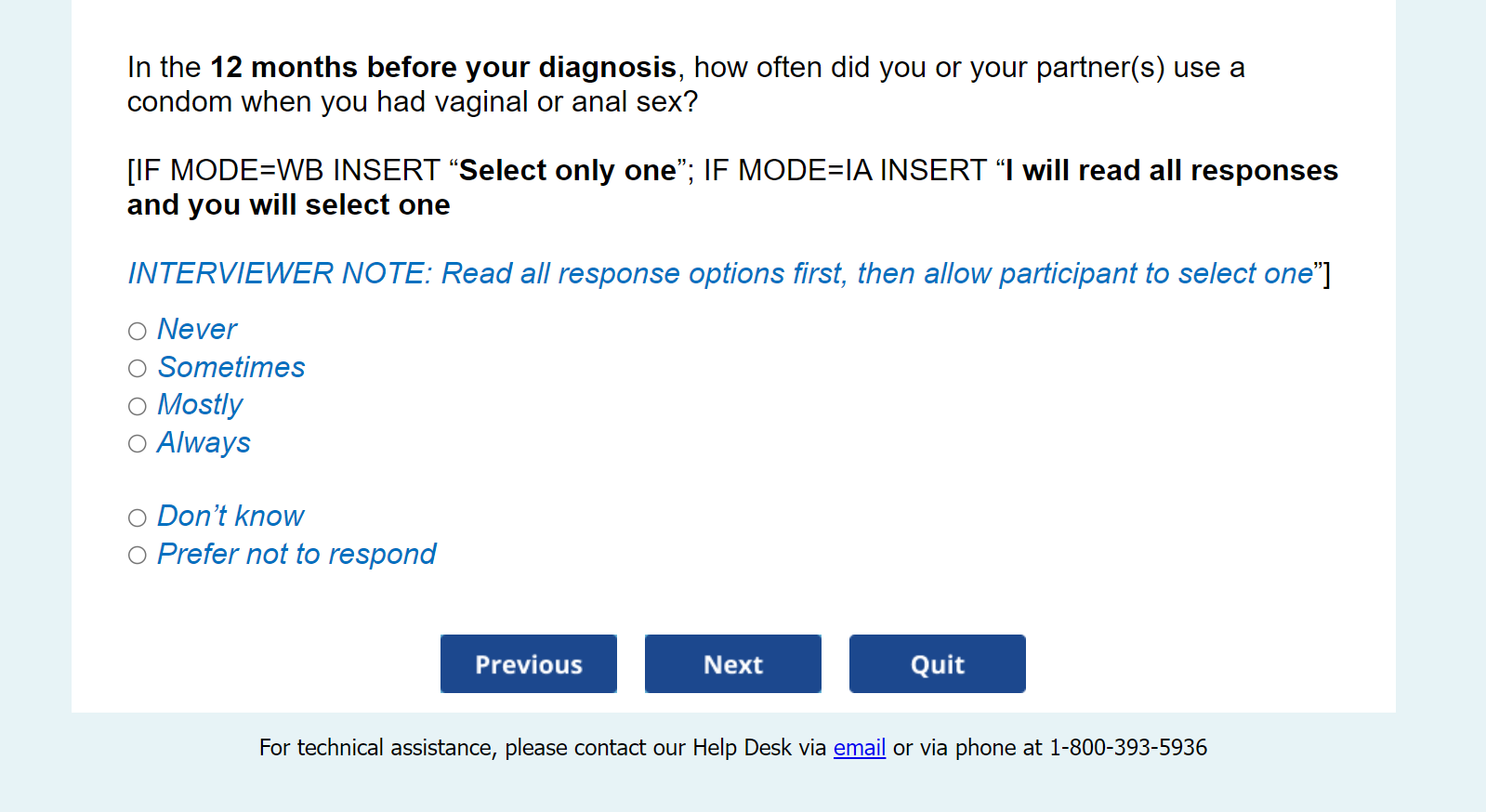
Task: Open the Help Desk email link
Action: coord(859,748)
